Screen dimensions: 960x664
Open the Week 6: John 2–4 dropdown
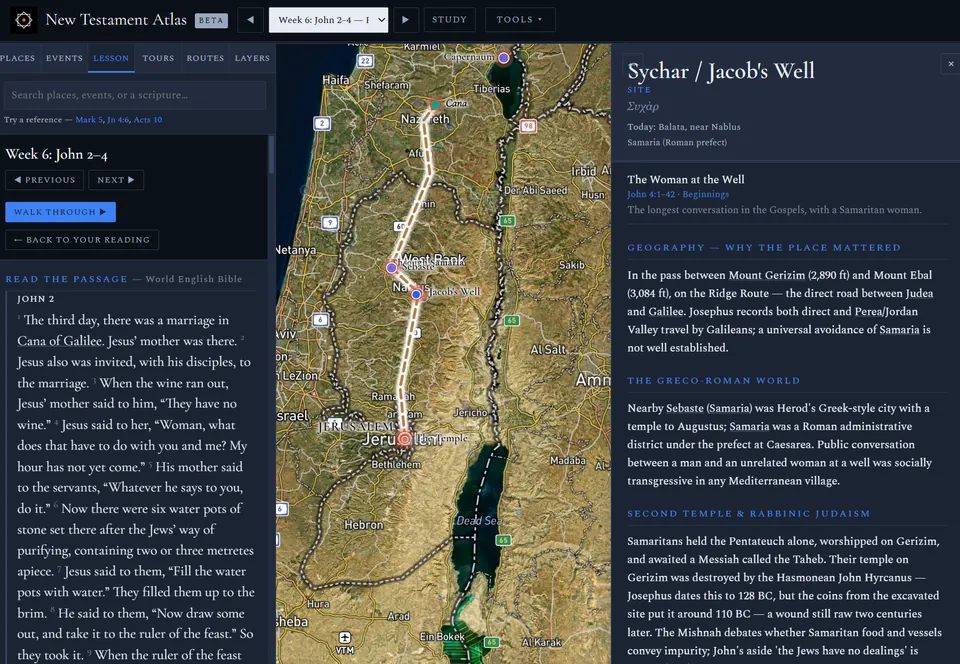329,20
